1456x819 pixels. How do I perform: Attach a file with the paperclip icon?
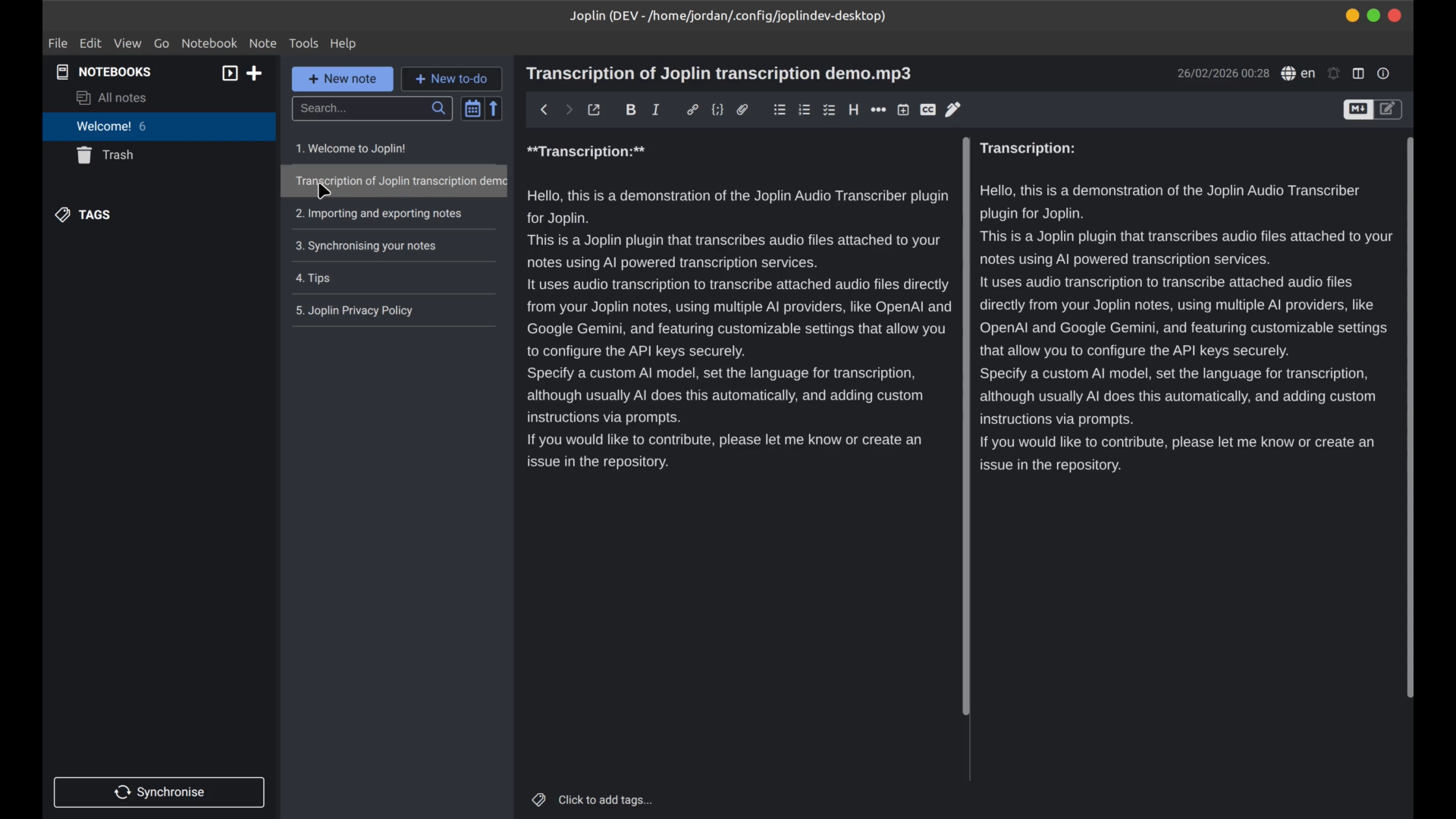point(743,111)
